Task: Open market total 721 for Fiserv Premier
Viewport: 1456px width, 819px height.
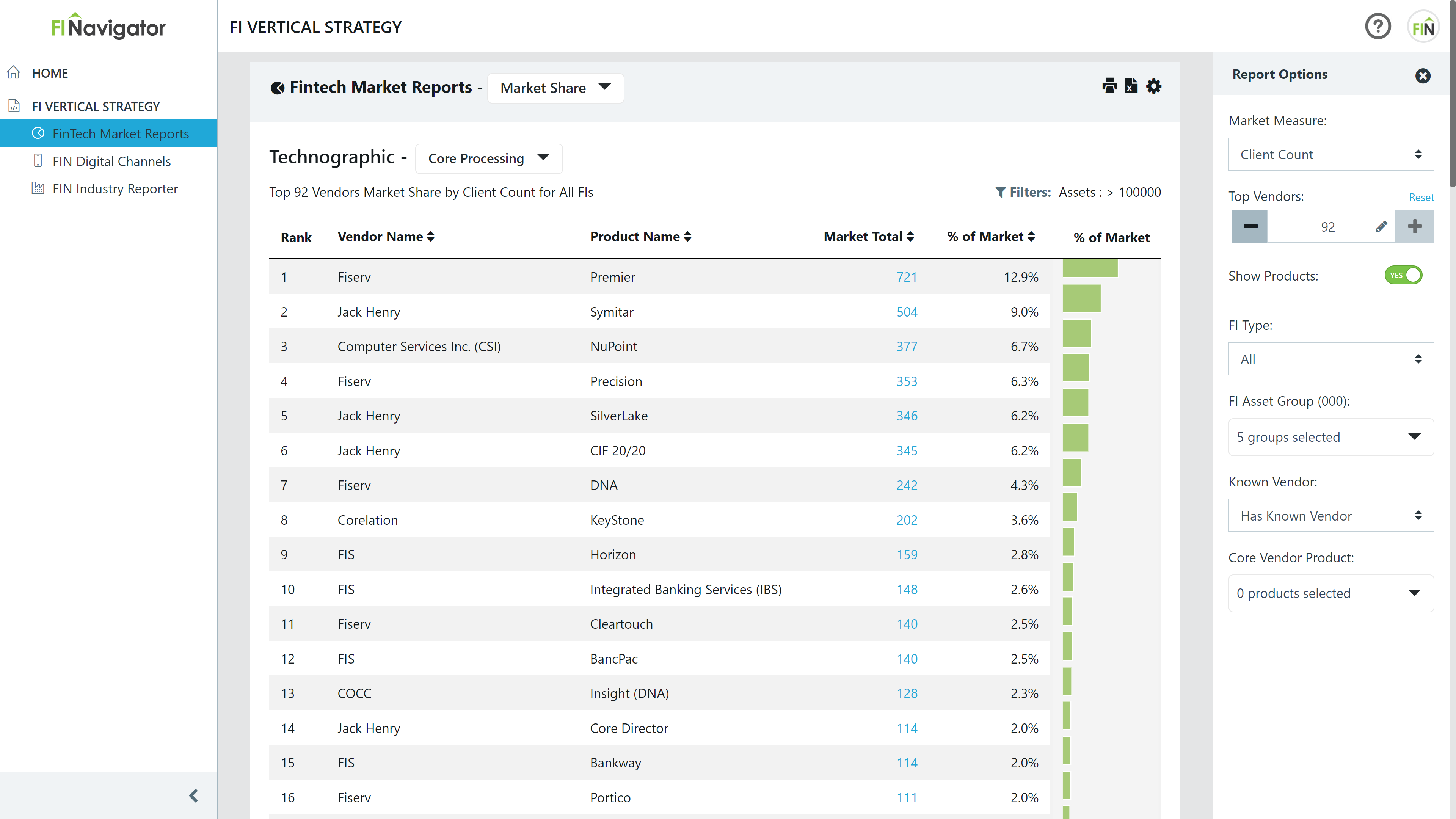Action: [x=906, y=277]
